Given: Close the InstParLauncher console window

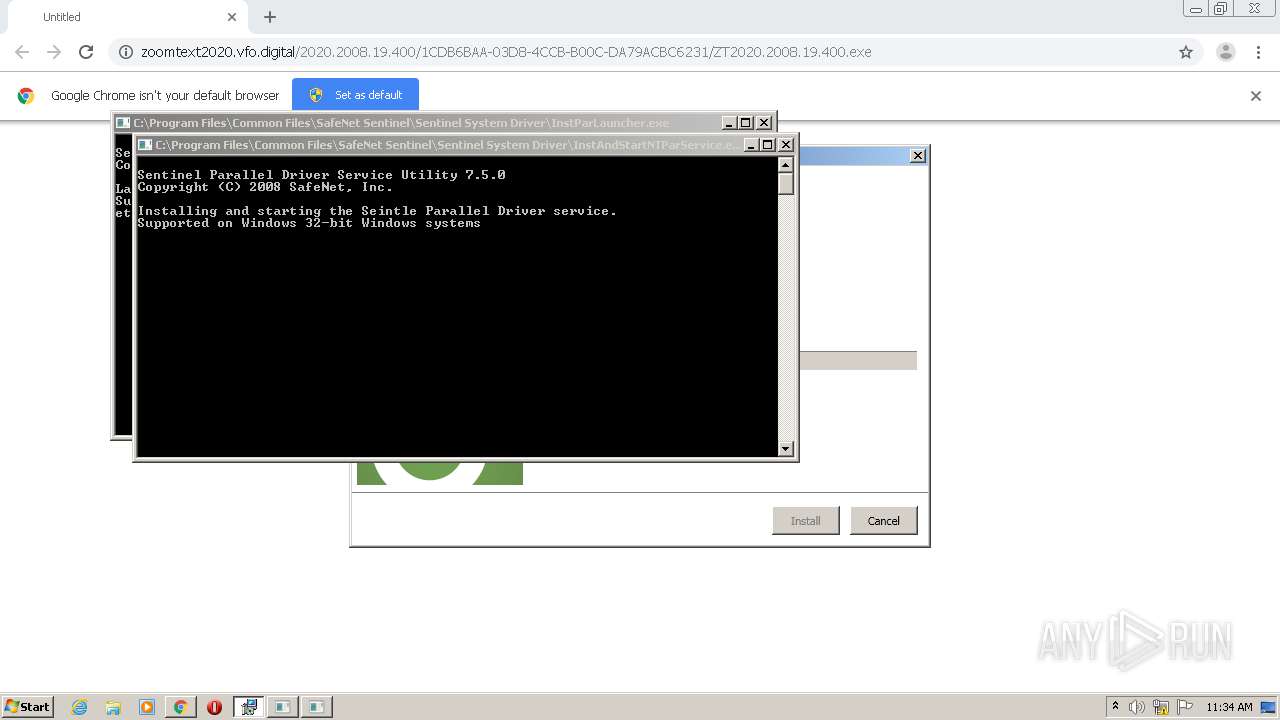Looking at the screenshot, I should [x=764, y=123].
